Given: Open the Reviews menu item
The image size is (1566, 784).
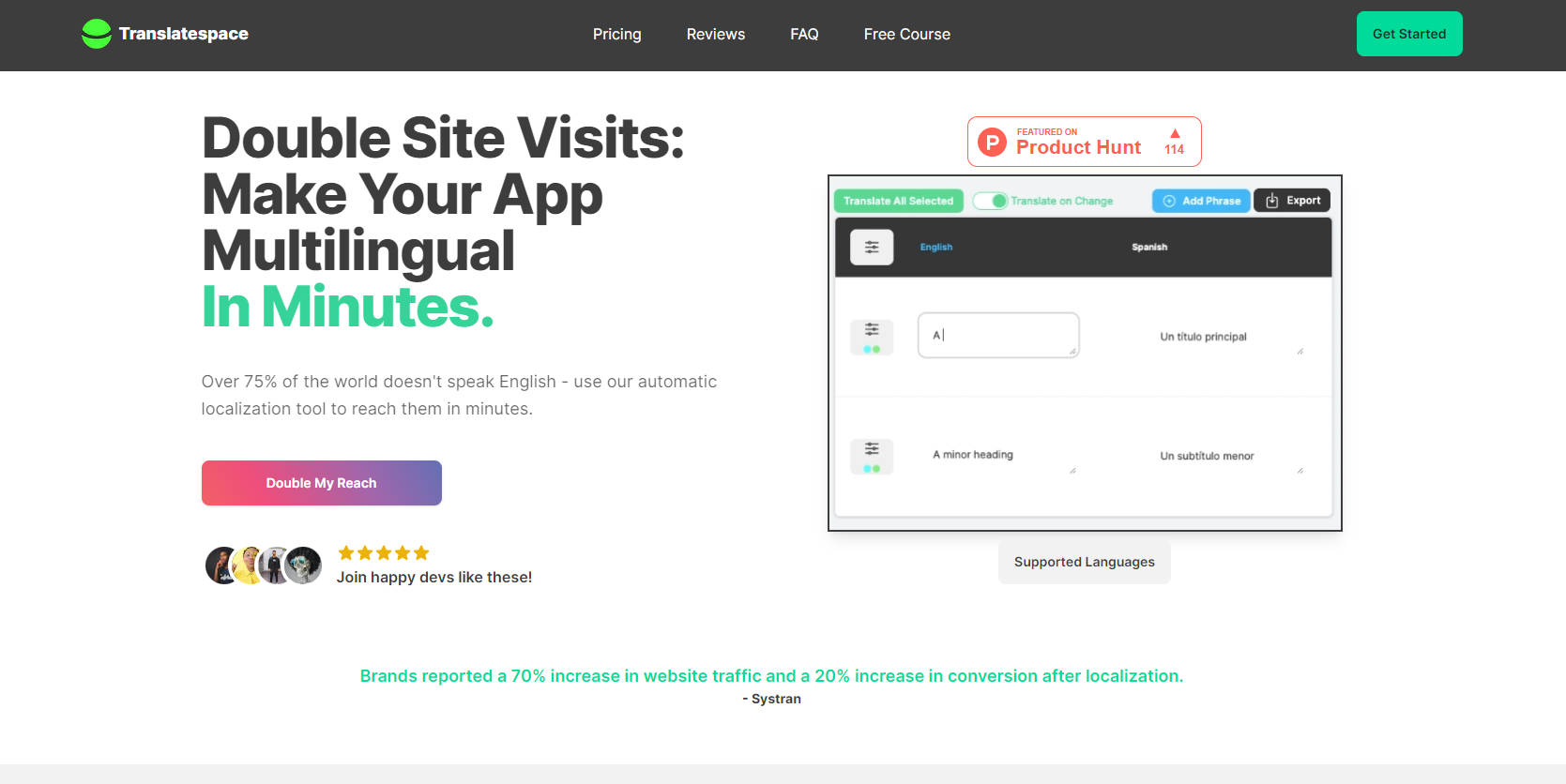Looking at the screenshot, I should click(715, 35).
